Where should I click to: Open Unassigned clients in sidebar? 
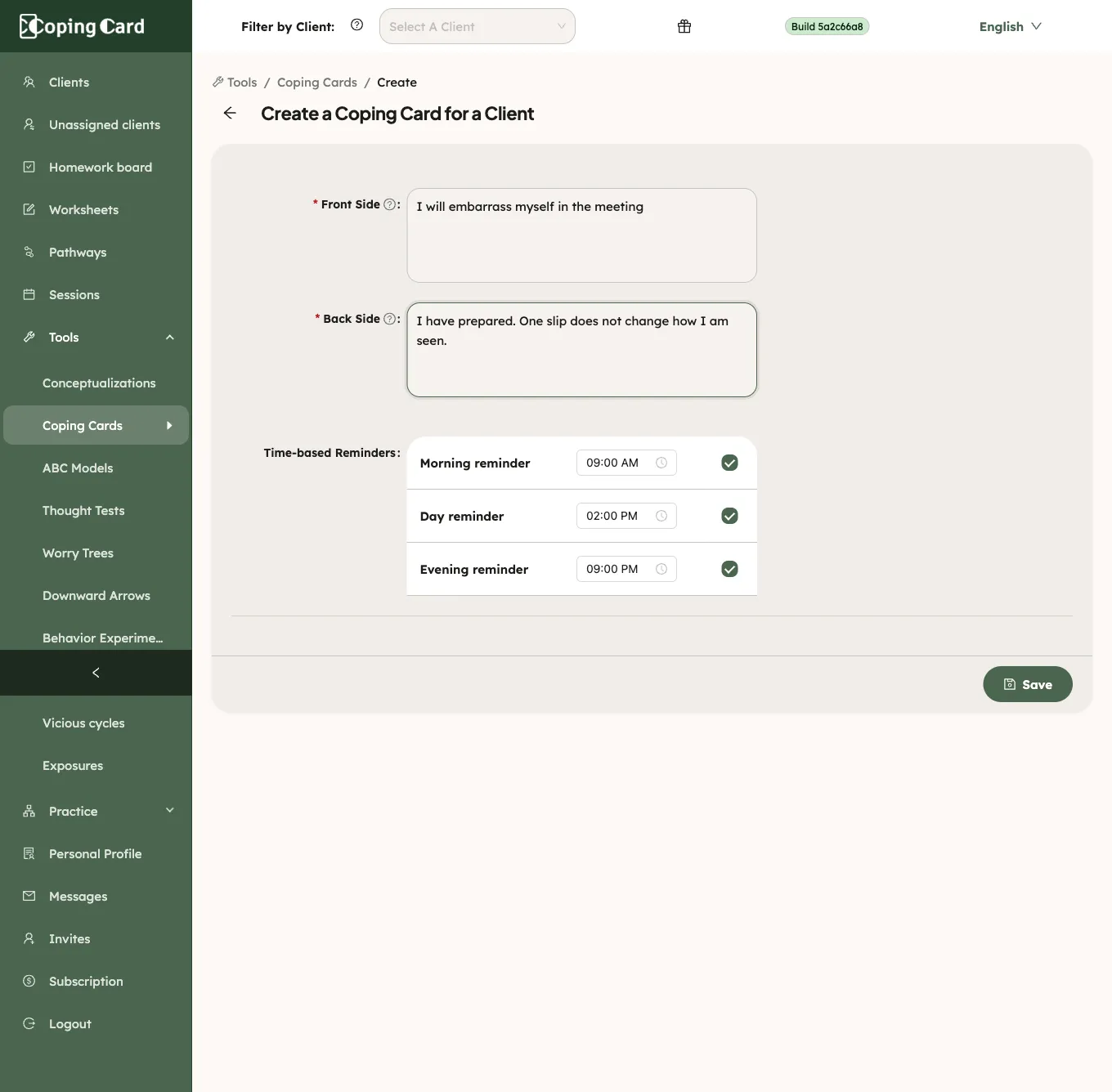96,124
